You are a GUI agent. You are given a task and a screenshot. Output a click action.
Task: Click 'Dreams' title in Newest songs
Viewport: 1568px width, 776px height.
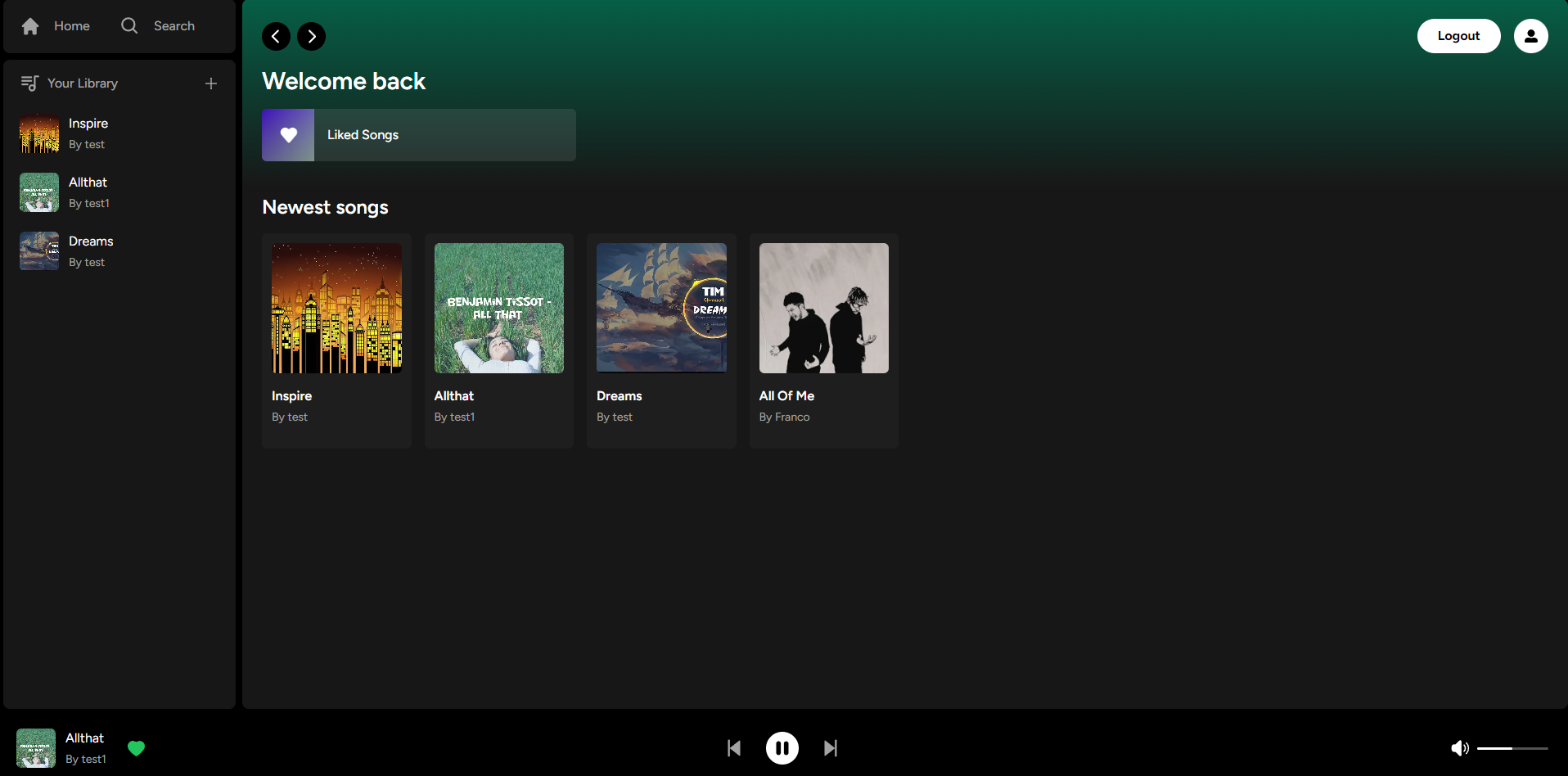pos(619,396)
